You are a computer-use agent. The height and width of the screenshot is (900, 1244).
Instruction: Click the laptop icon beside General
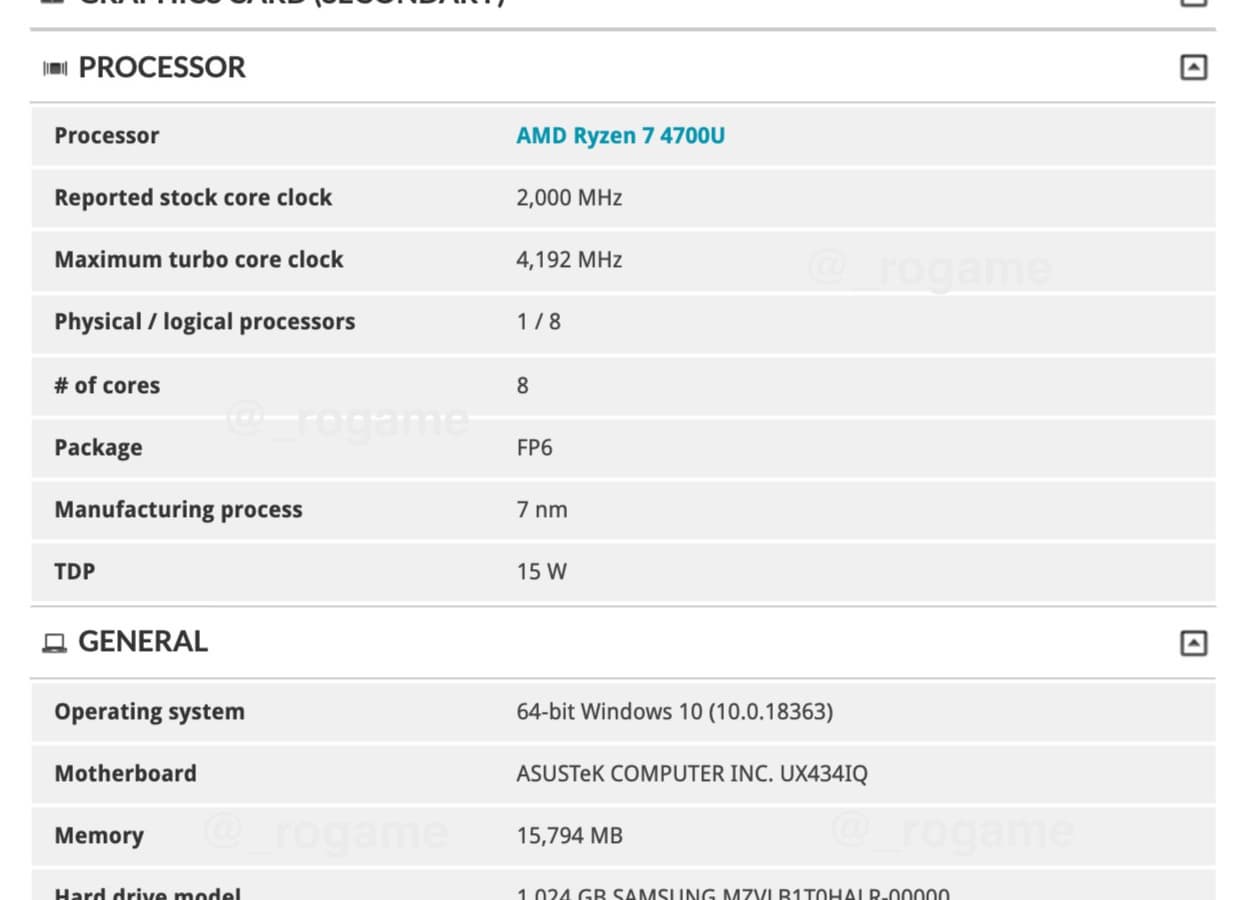[x=54, y=643]
